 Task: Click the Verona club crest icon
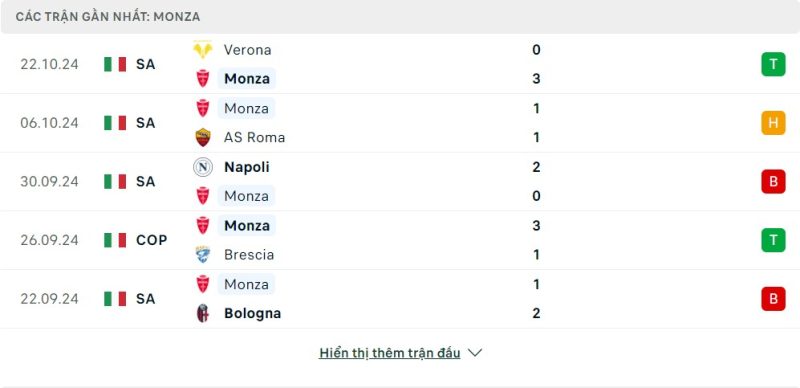coord(203,50)
